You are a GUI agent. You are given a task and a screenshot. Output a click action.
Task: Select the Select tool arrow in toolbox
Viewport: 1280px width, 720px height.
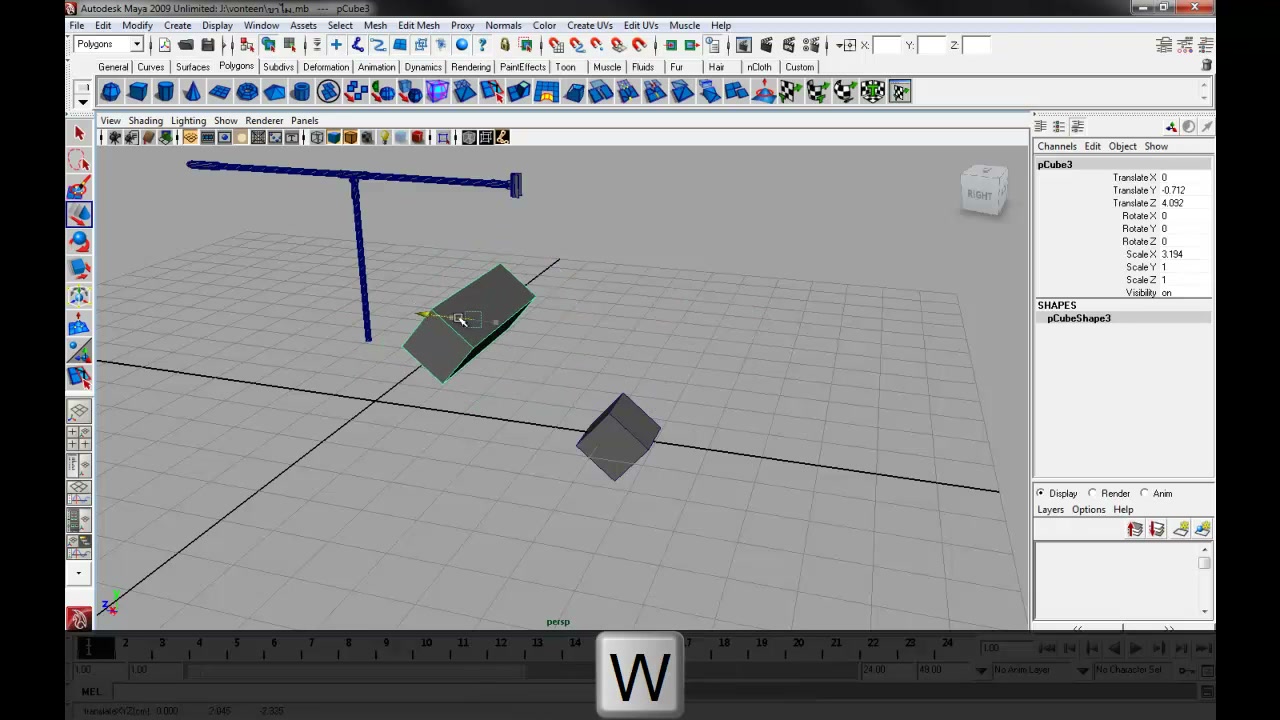(79, 134)
